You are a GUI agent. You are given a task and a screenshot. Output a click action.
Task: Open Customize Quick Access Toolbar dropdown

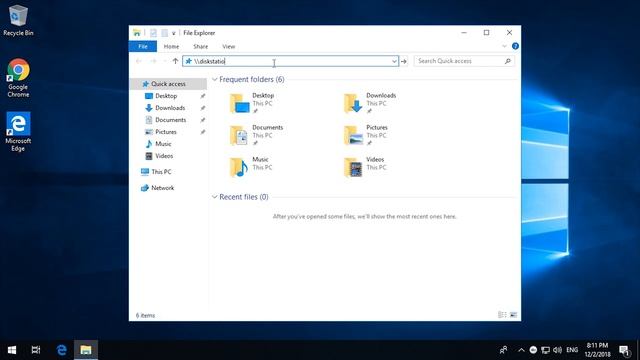coord(173,33)
